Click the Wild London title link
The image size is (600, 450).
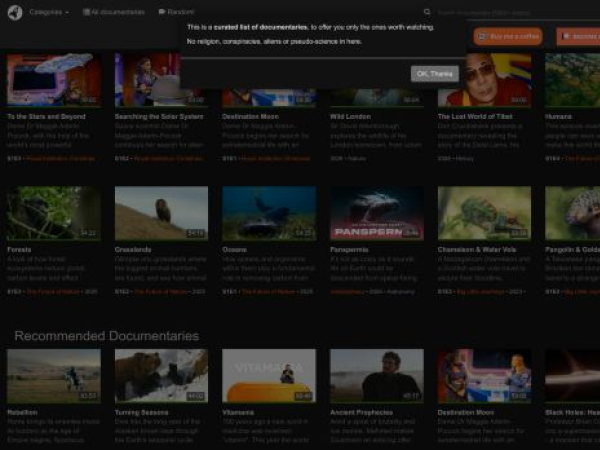[351, 116]
